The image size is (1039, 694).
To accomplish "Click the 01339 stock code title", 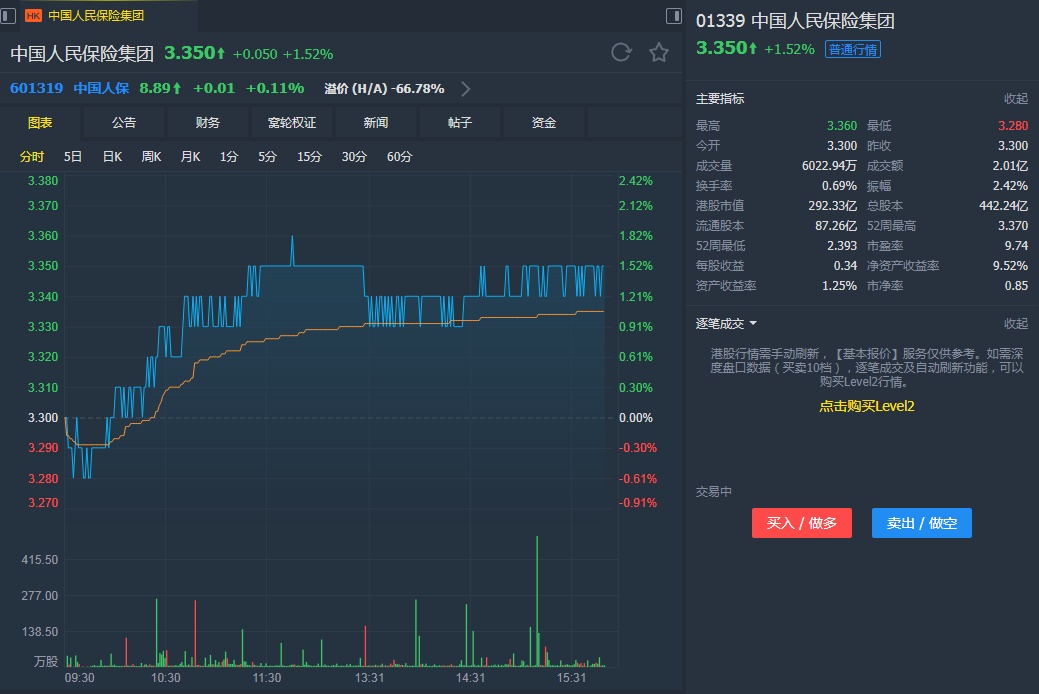I will [x=720, y=21].
